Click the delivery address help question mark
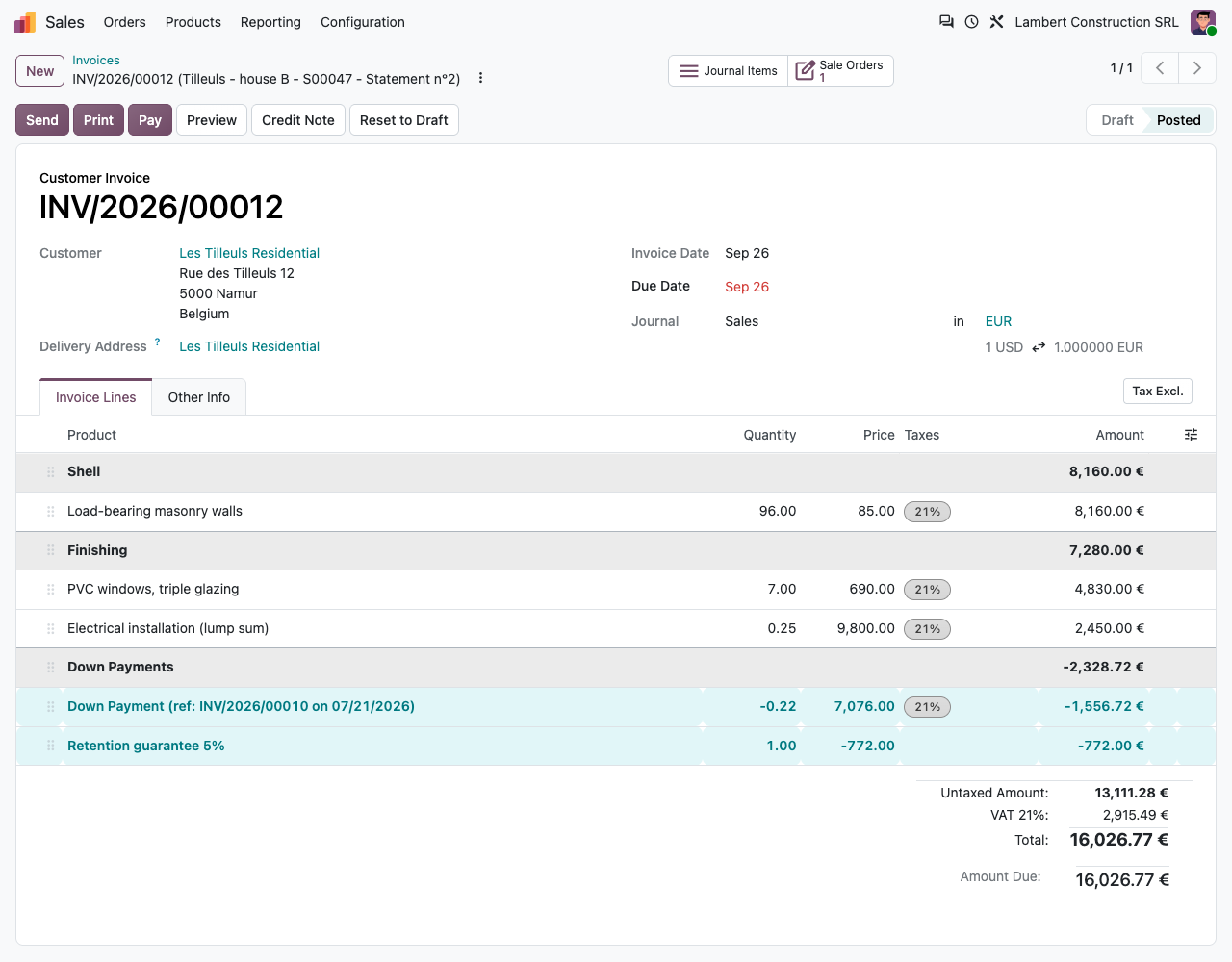 (x=157, y=342)
